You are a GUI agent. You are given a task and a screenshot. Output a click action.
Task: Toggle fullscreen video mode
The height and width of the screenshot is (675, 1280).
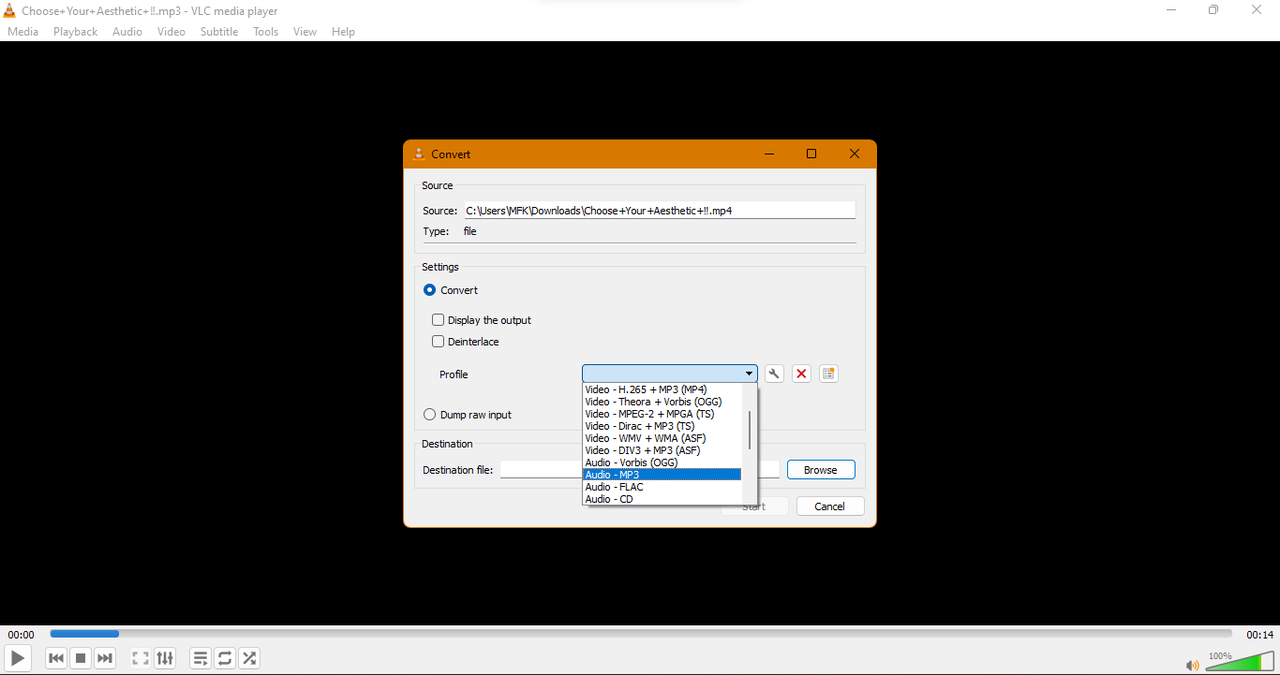(140, 658)
